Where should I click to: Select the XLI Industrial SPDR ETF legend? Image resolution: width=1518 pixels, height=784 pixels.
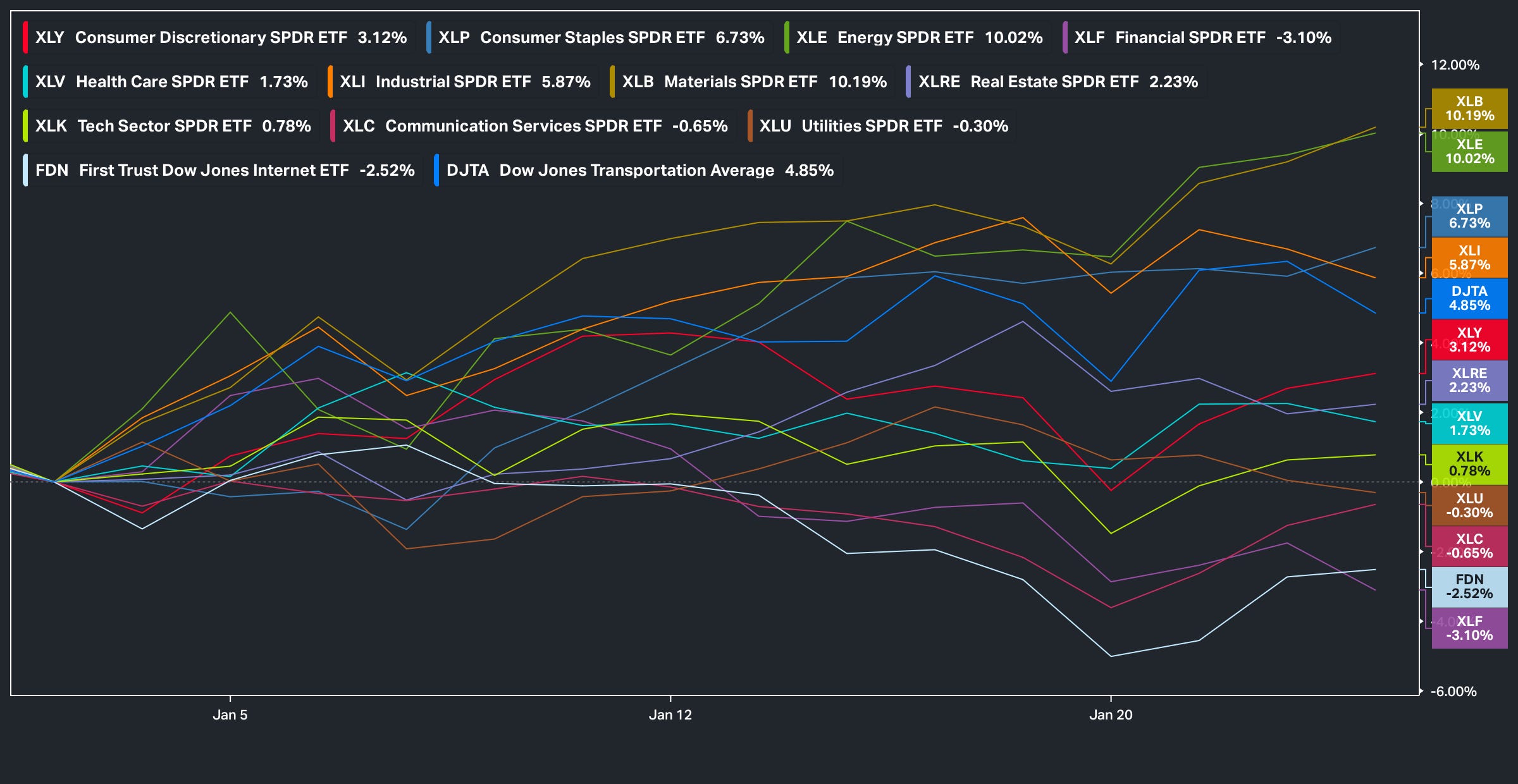(464, 82)
